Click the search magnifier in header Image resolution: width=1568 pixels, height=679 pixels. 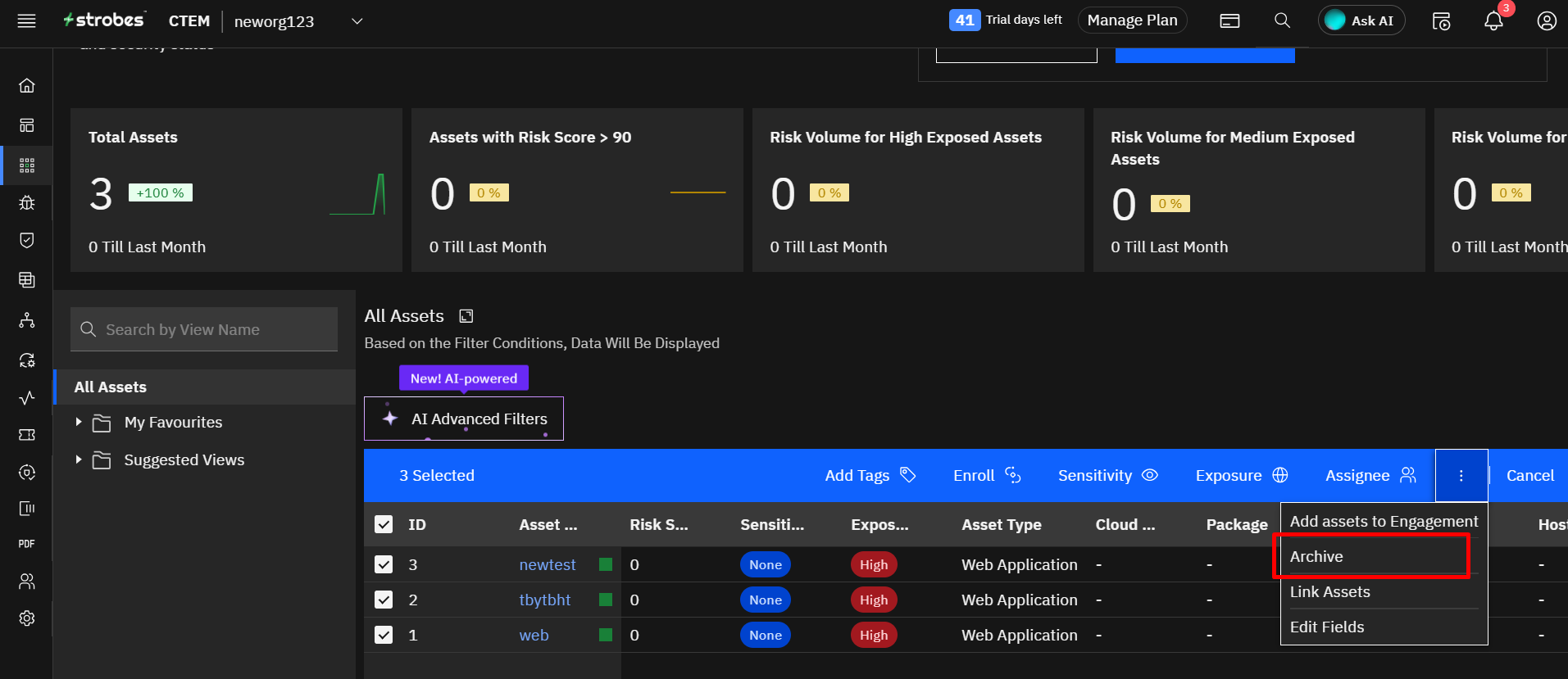[1282, 21]
